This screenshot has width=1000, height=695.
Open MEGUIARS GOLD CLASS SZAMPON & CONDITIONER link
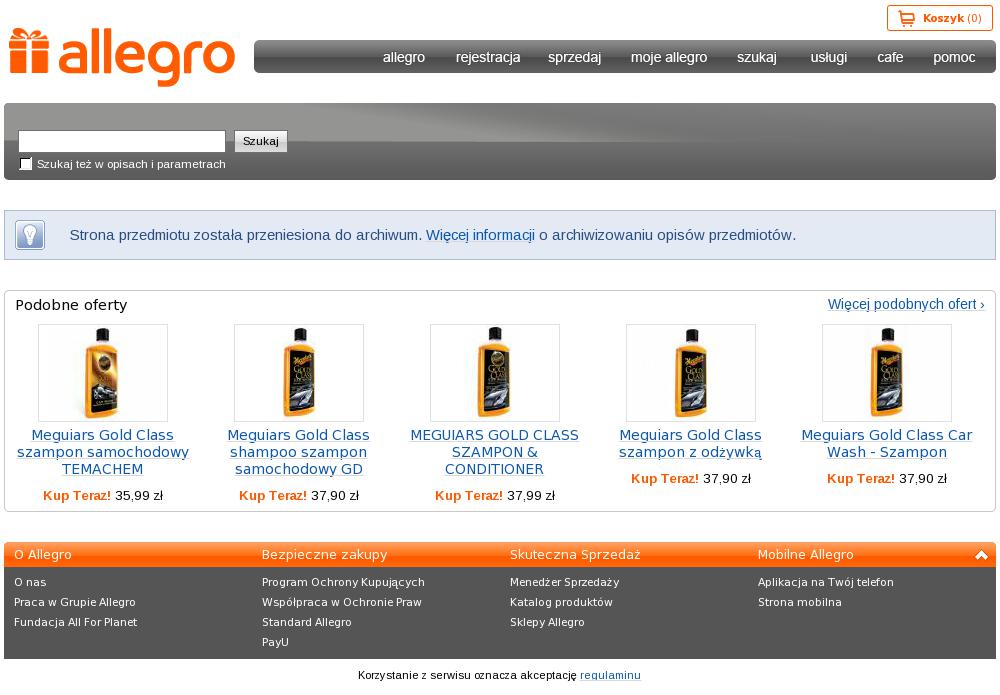point(495,452)
